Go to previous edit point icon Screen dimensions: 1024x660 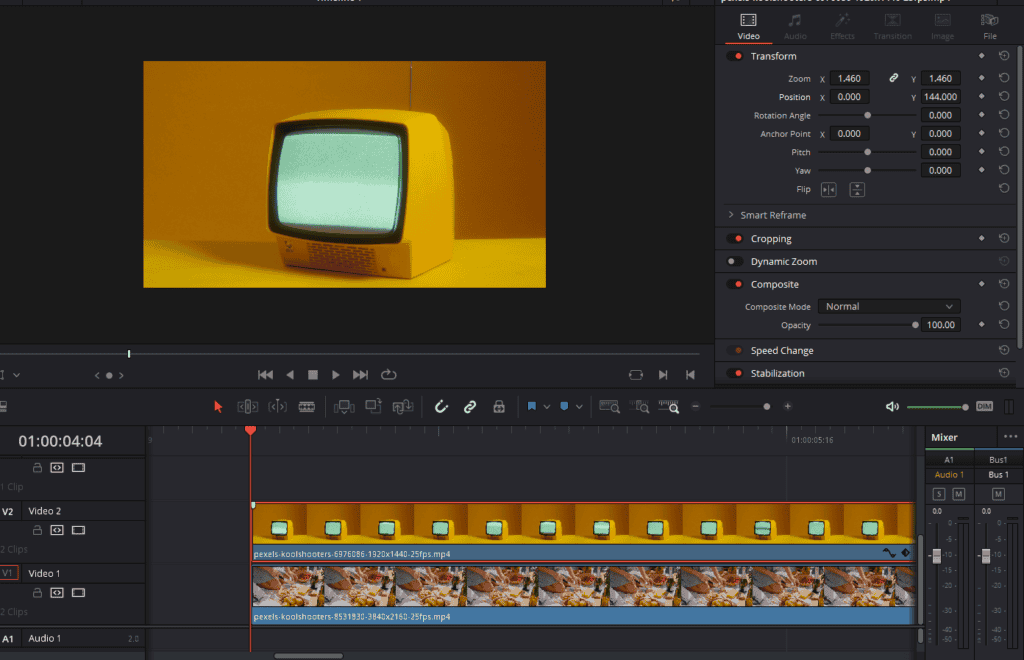tap(690, 375)
